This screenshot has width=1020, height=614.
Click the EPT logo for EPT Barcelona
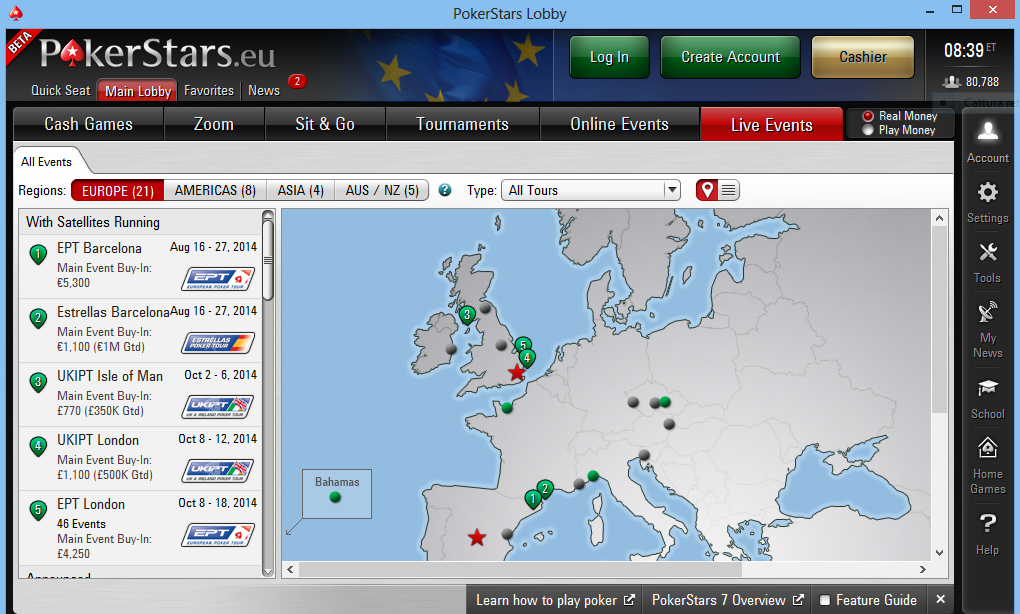pyautogui.click(x=218, y=278)
